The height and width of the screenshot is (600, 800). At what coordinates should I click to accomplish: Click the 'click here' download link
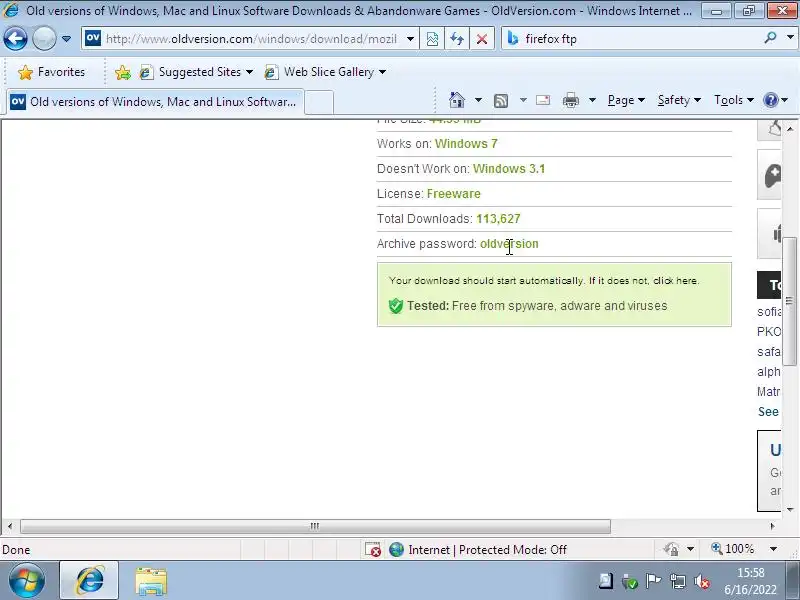pyautogui.click(x=676, y=281)
